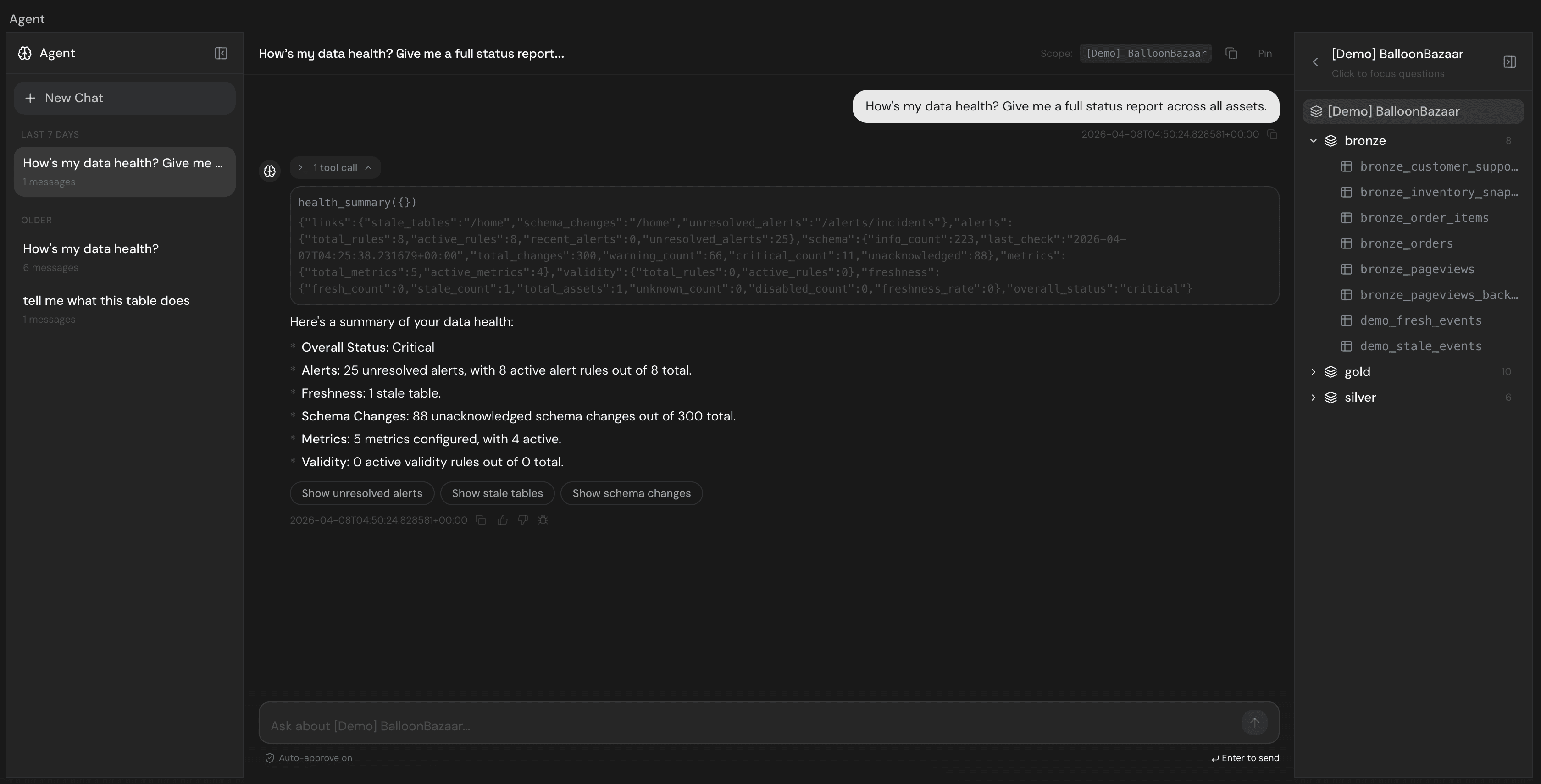Click 'Overall Status: Critical' line
Screen dimensions: 1541x784
(x=368, y=348)
